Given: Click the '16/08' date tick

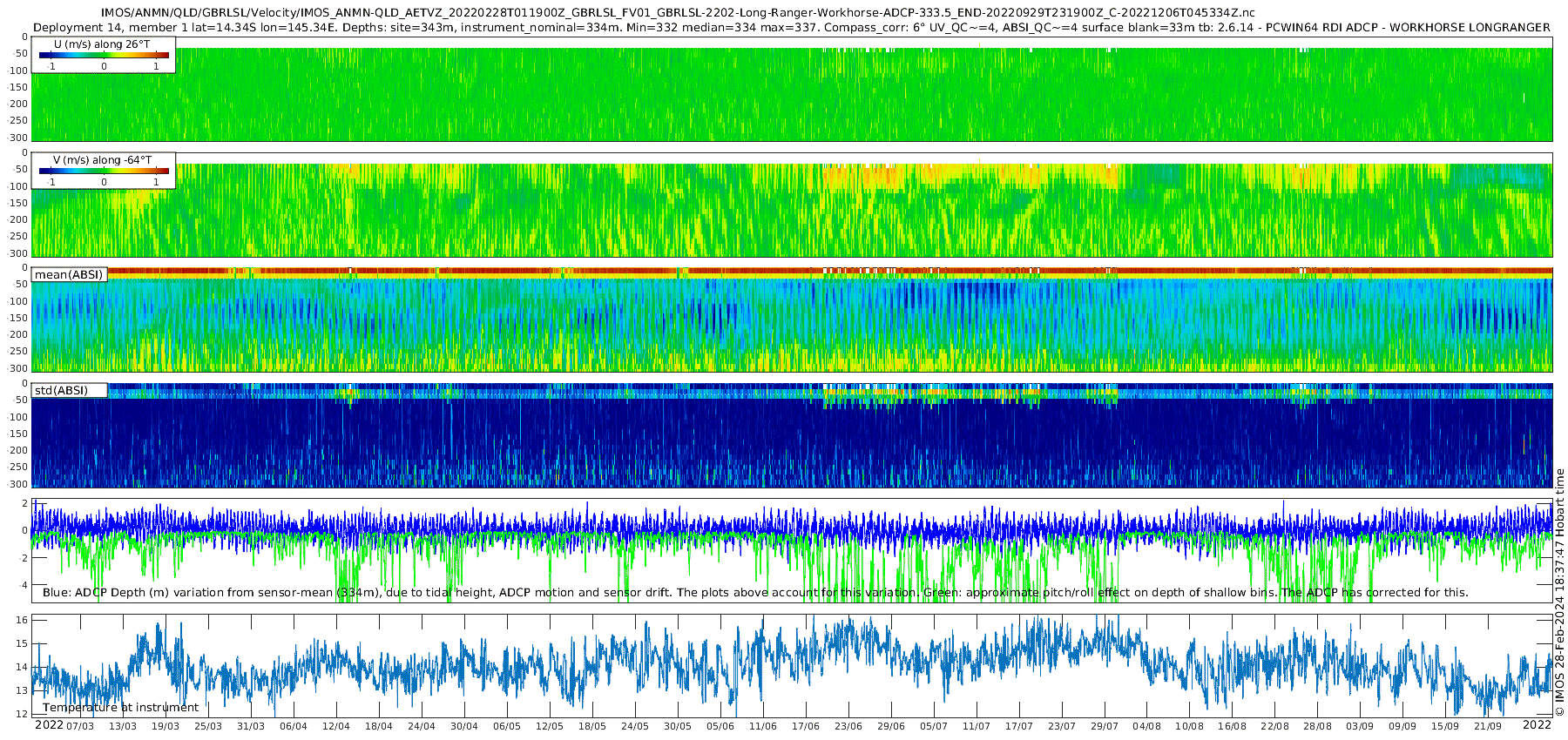Looking at the screenshot, I should 1233,727.
